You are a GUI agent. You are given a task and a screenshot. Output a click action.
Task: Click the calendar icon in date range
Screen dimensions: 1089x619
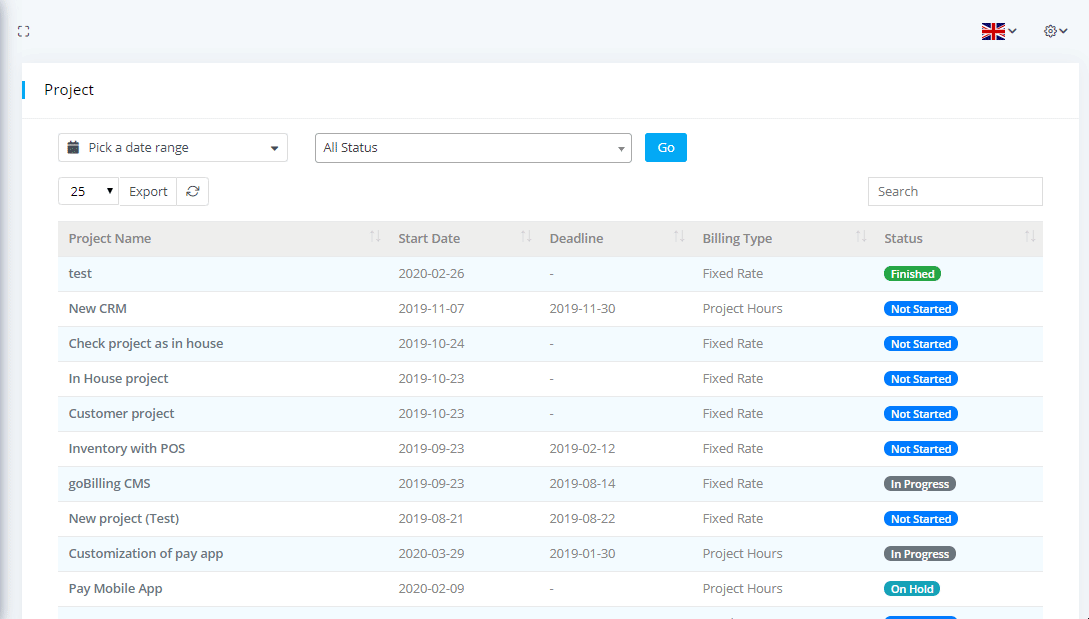pos(73,148)
